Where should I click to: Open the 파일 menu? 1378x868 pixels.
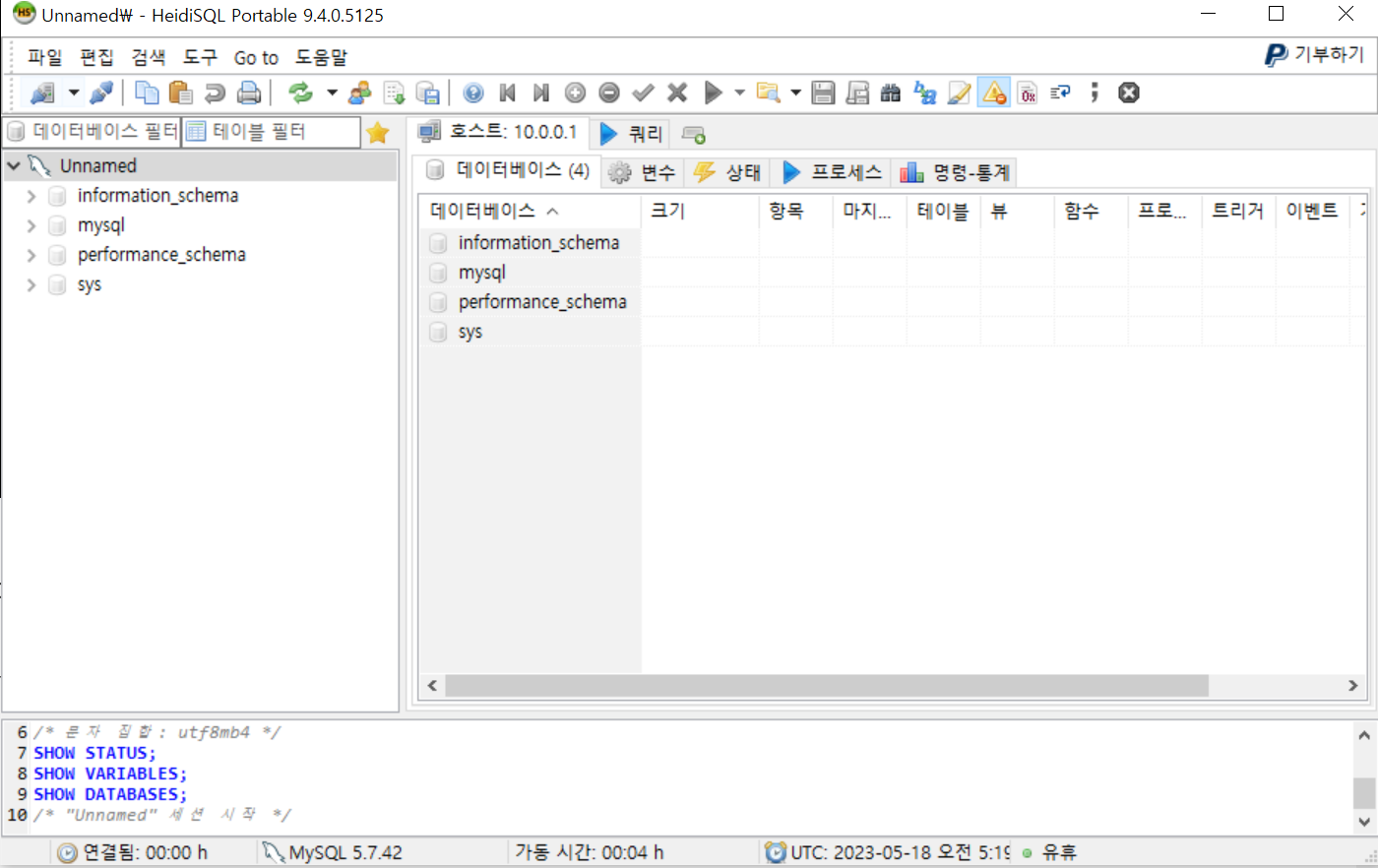[x=44, y=58]
